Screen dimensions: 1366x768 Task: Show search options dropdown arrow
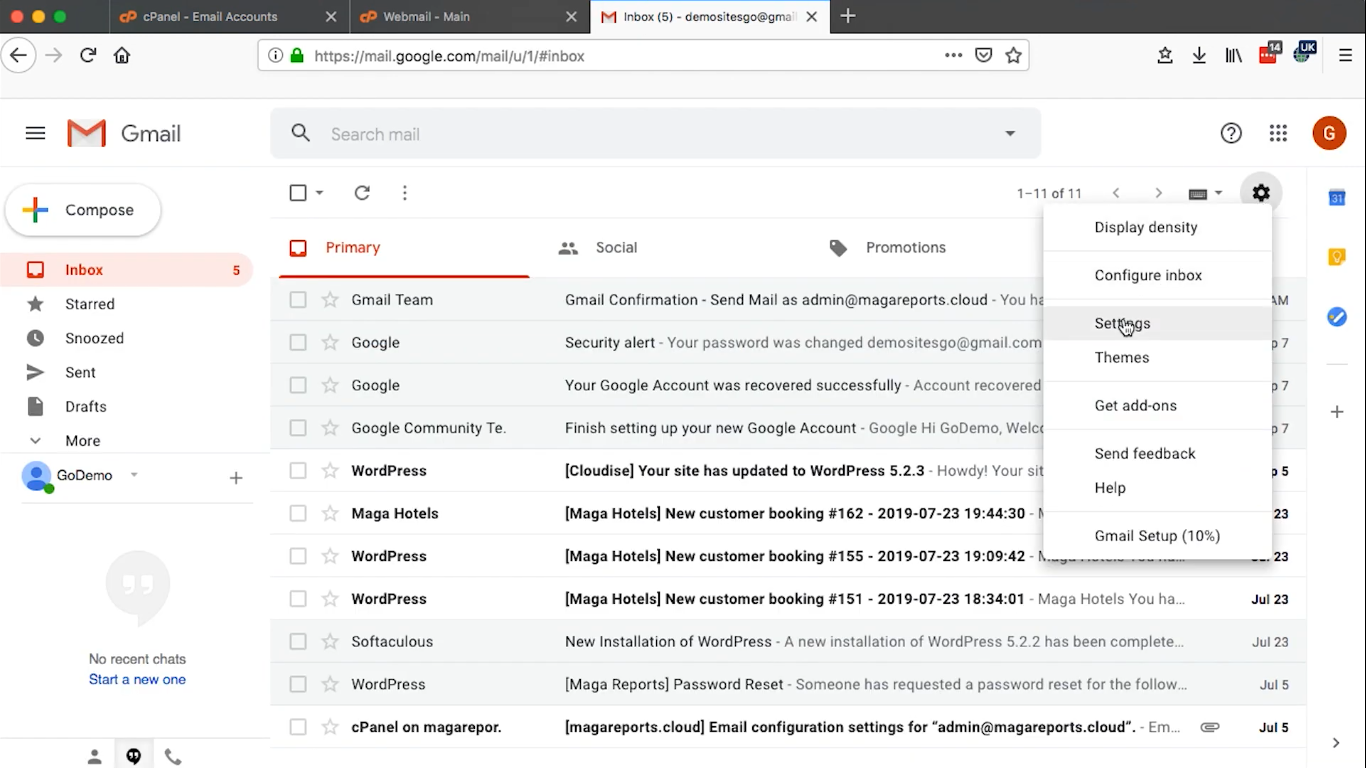click(x=1010, y=134)
